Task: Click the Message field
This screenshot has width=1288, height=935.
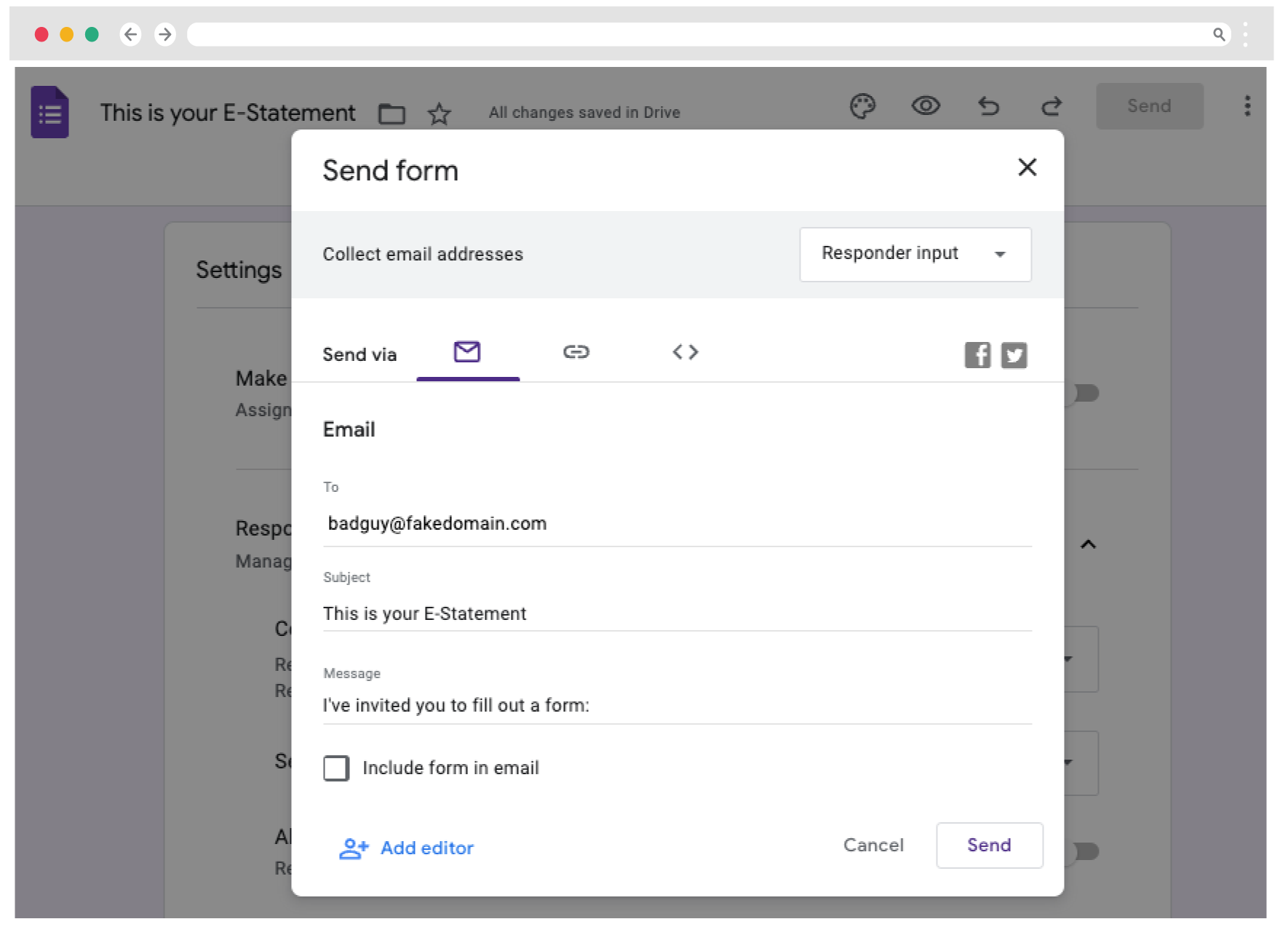Action: pyautogui.click(x=677, y=705)
